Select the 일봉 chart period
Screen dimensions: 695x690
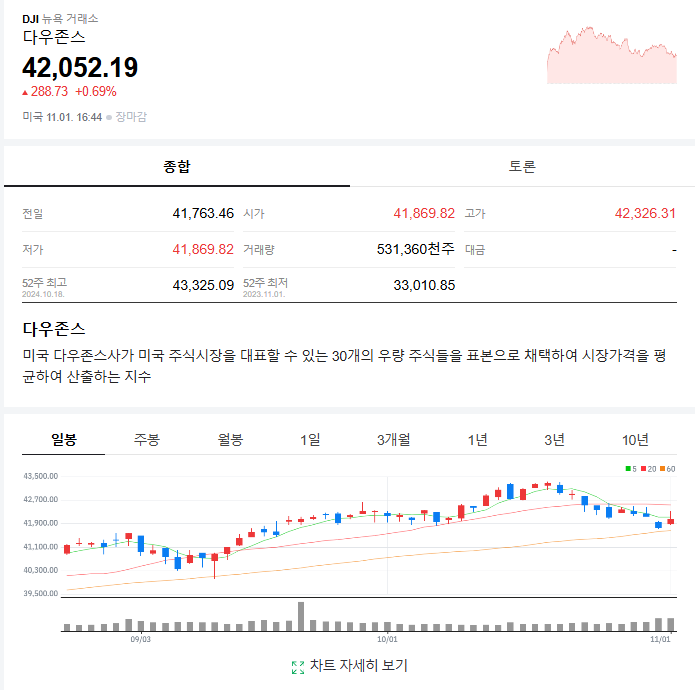pos(64,440)
